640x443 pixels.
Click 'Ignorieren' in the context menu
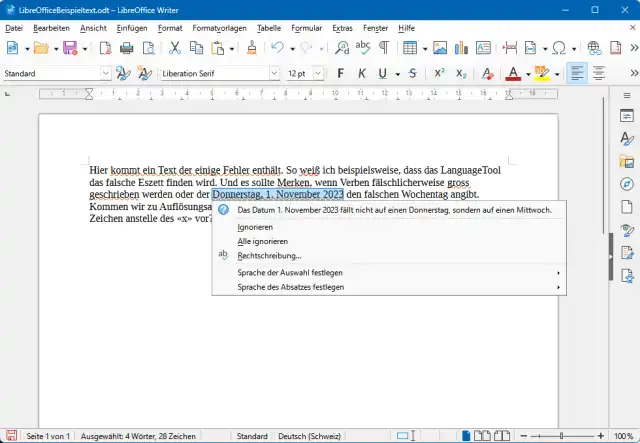pyautogui.click(x=255, y=227)
